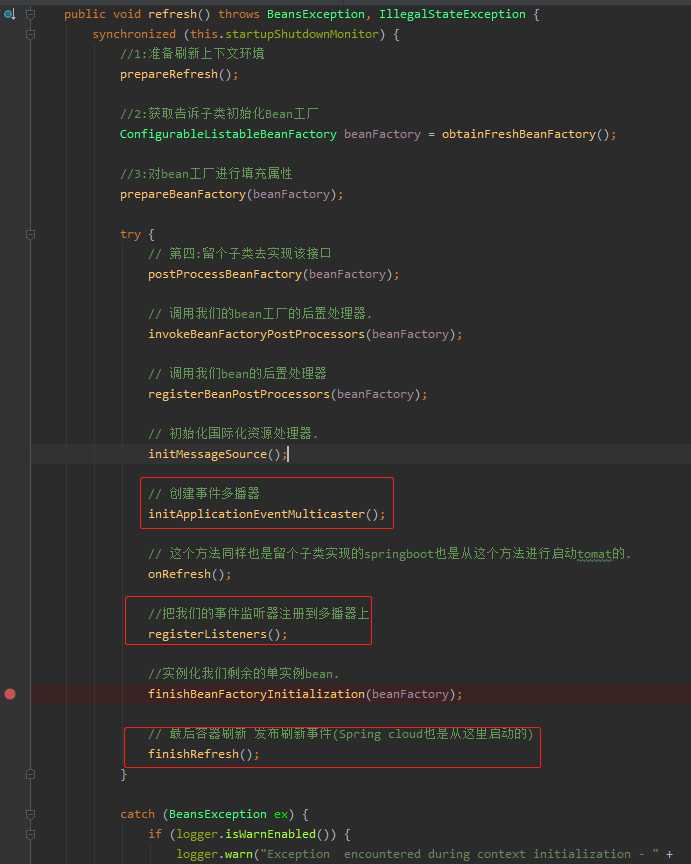Click the ConfigurableListableBeanFactory type name
691x864 pixels.
coord(228,134)
